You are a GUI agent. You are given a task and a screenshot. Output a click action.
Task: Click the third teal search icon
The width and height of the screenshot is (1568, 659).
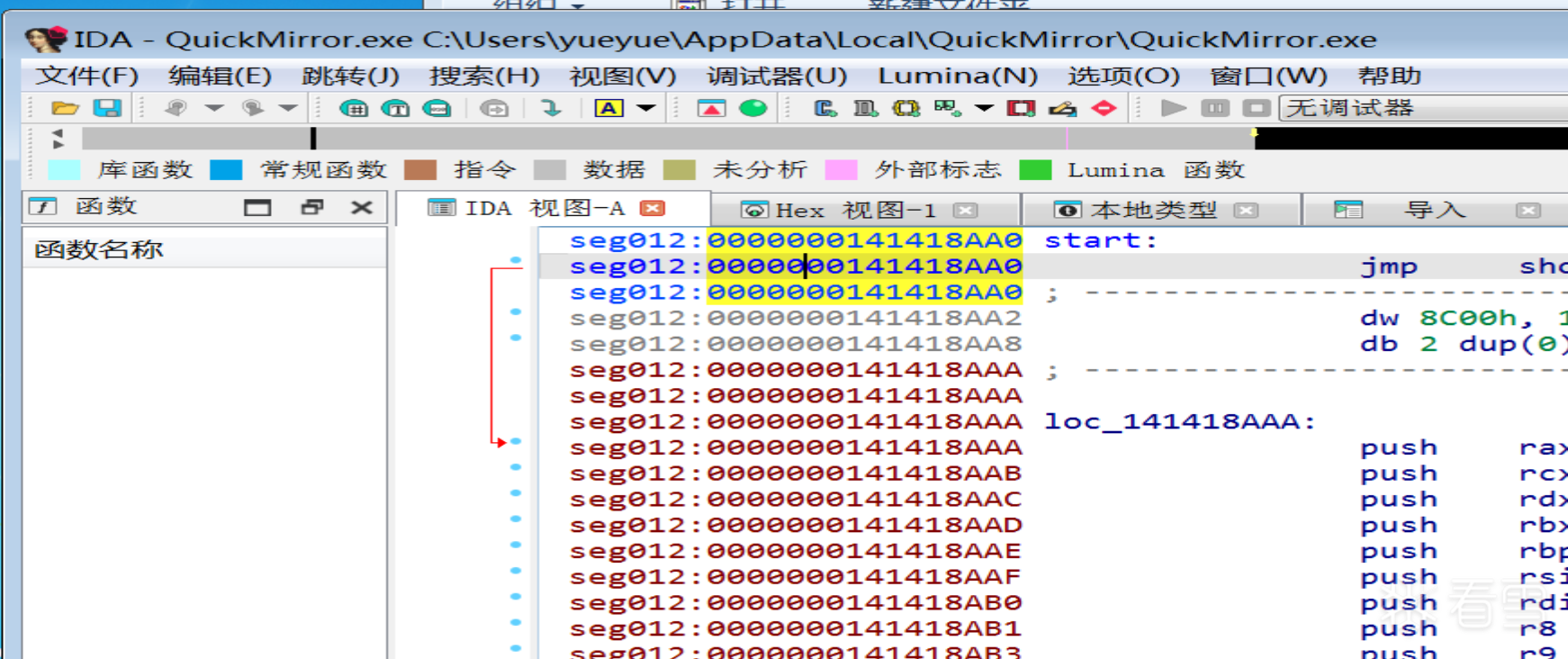tap(437, 109)
